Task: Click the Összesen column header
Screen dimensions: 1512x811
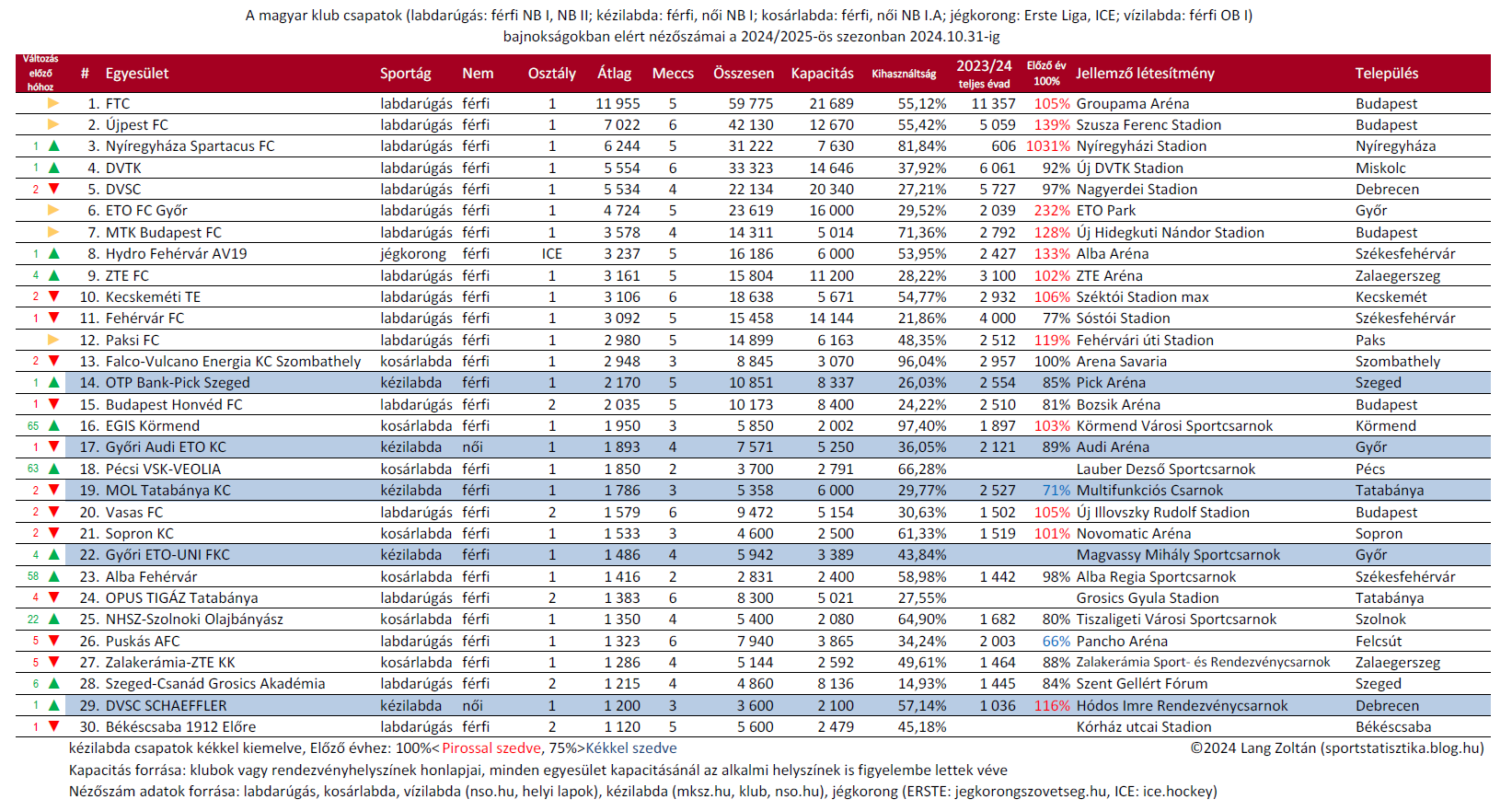Action: 744,74
